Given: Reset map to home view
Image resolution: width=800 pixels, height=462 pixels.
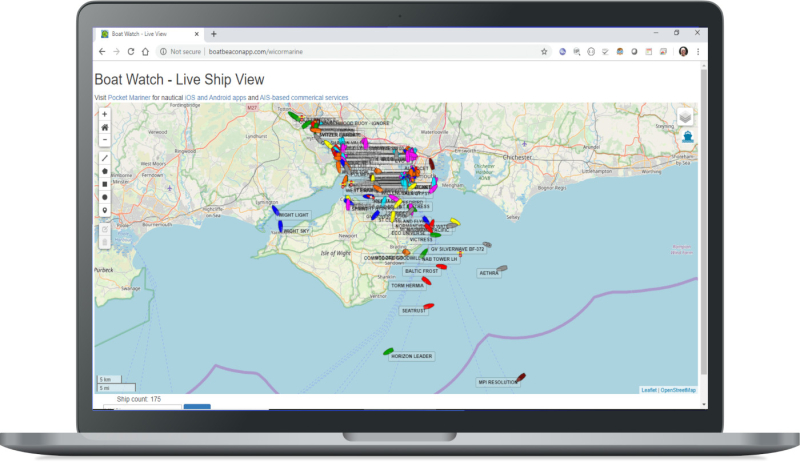Looking at the screenshot, I should (x=105, y=127).
